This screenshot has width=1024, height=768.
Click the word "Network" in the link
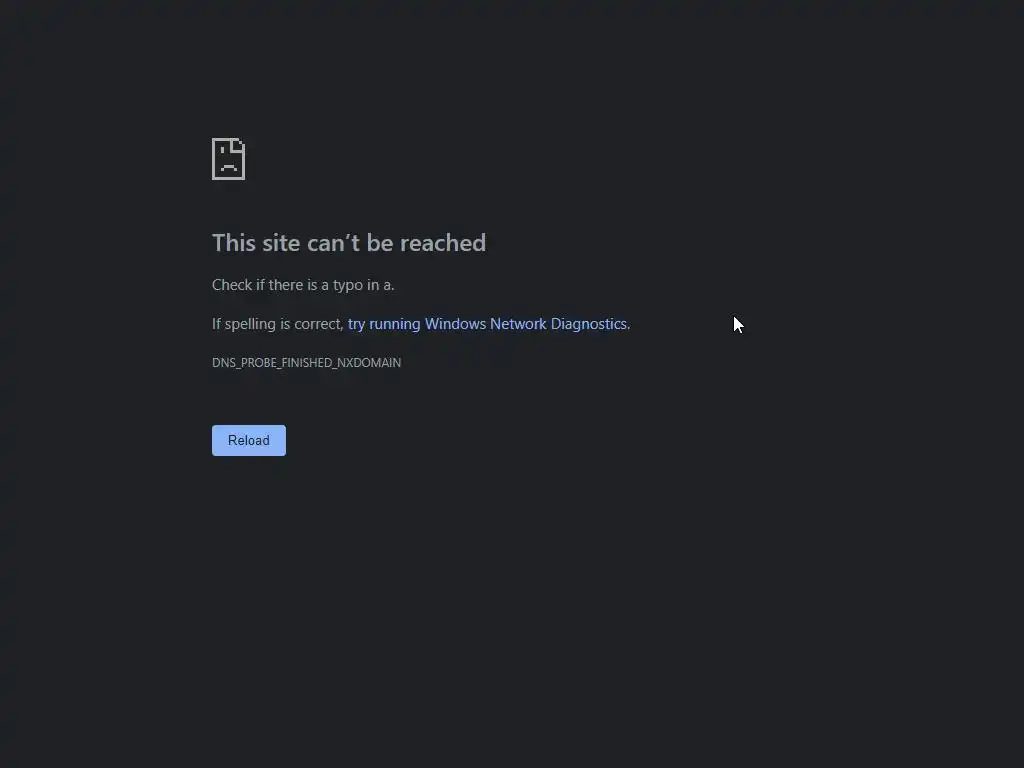coord(518,324)
